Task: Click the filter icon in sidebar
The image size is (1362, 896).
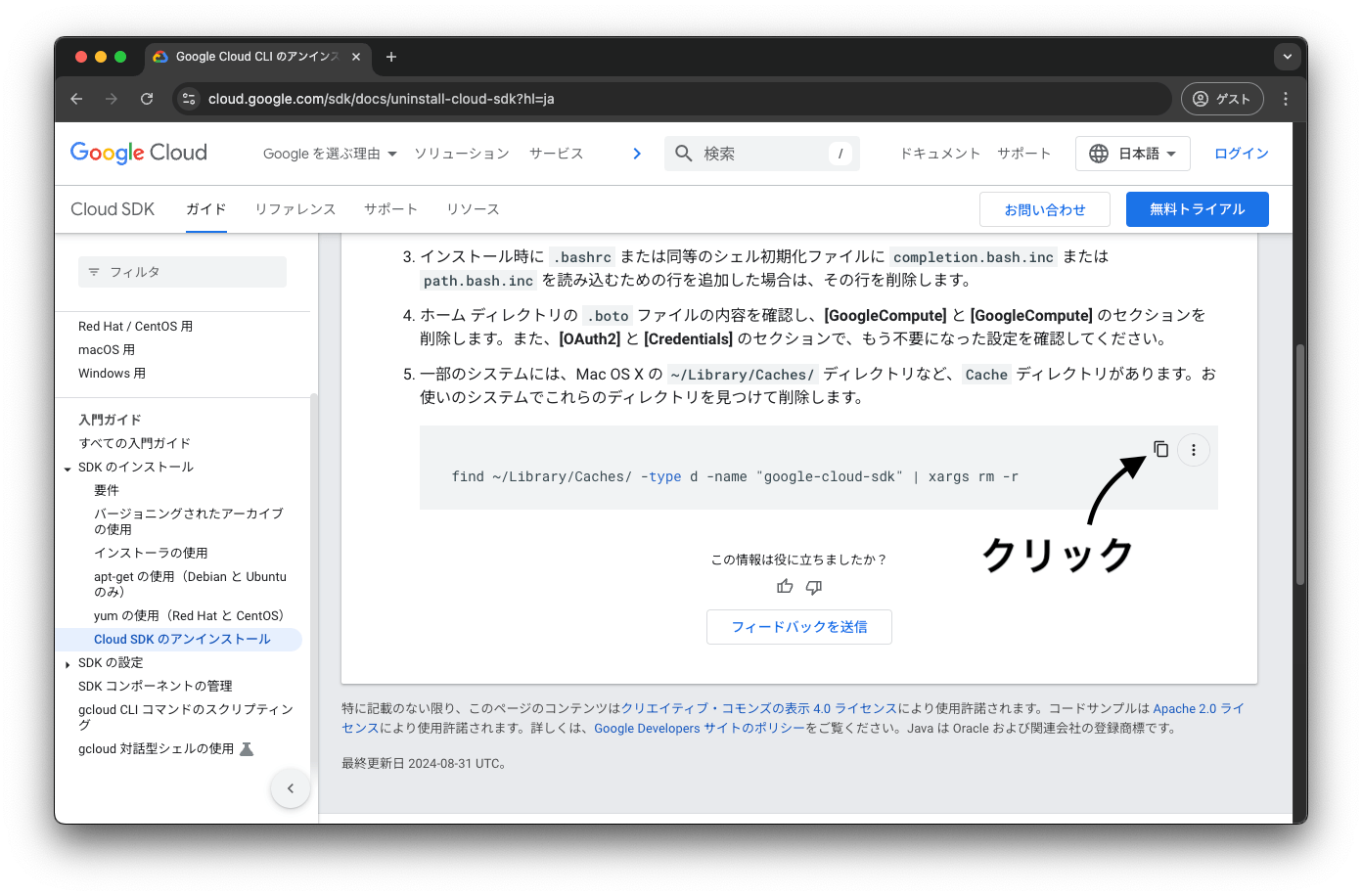Action: point(94,272)
